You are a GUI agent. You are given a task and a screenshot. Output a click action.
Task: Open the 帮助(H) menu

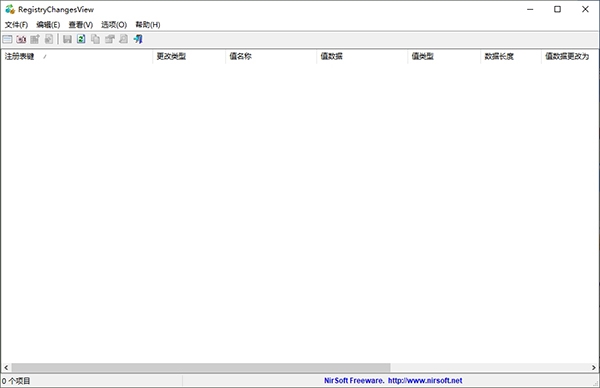point(148,25)
